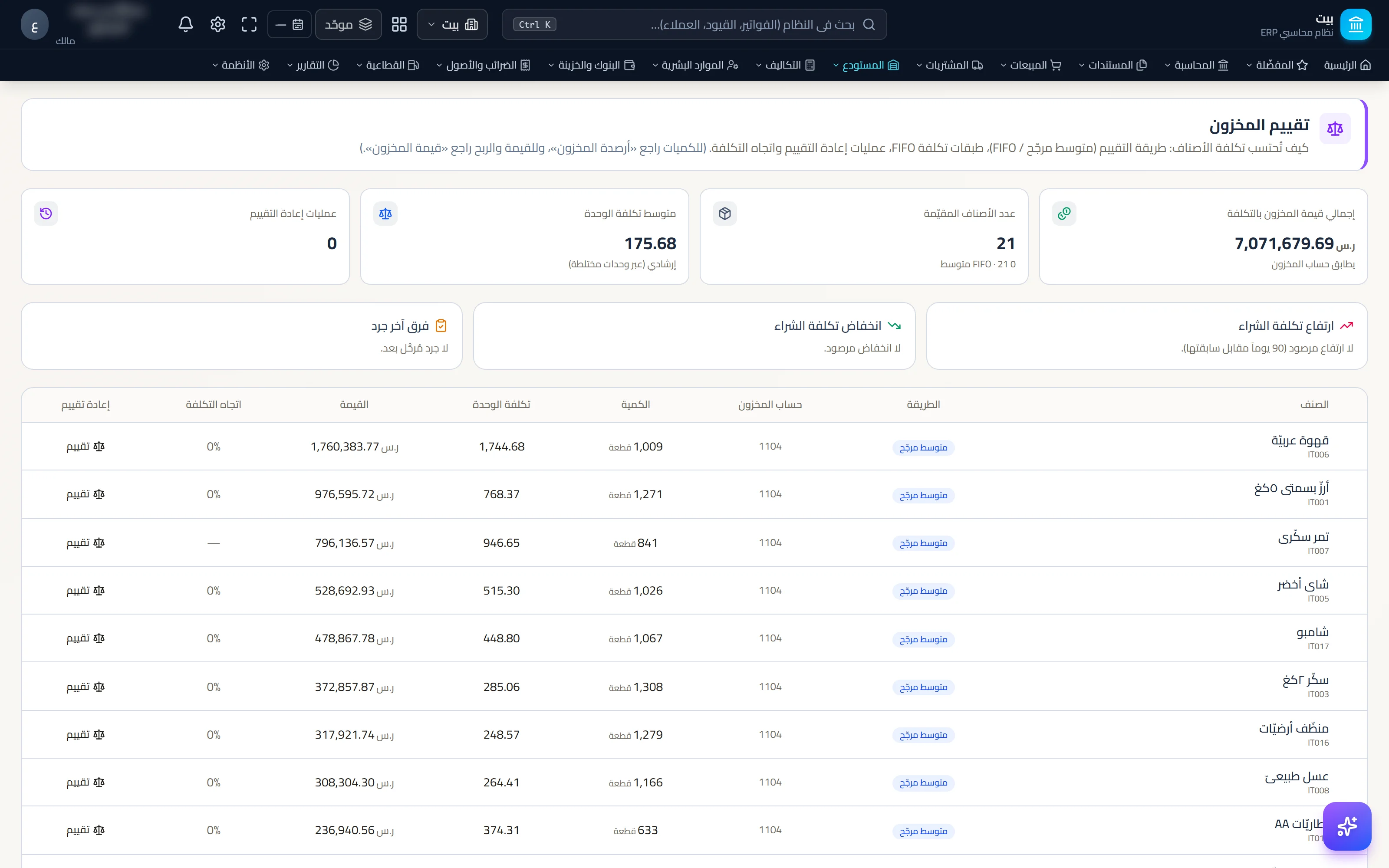Click value 976,595.72 cell

354,494
